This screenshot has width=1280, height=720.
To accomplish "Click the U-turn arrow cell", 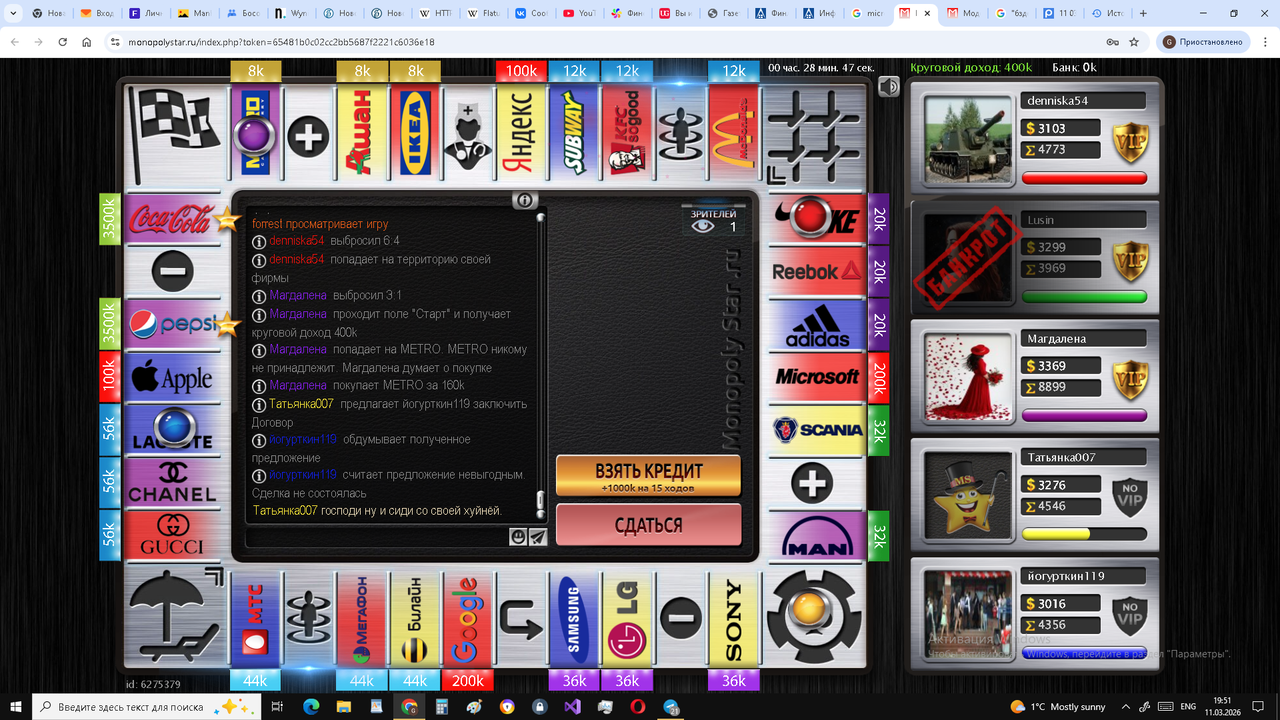I will tap(520, 618).
